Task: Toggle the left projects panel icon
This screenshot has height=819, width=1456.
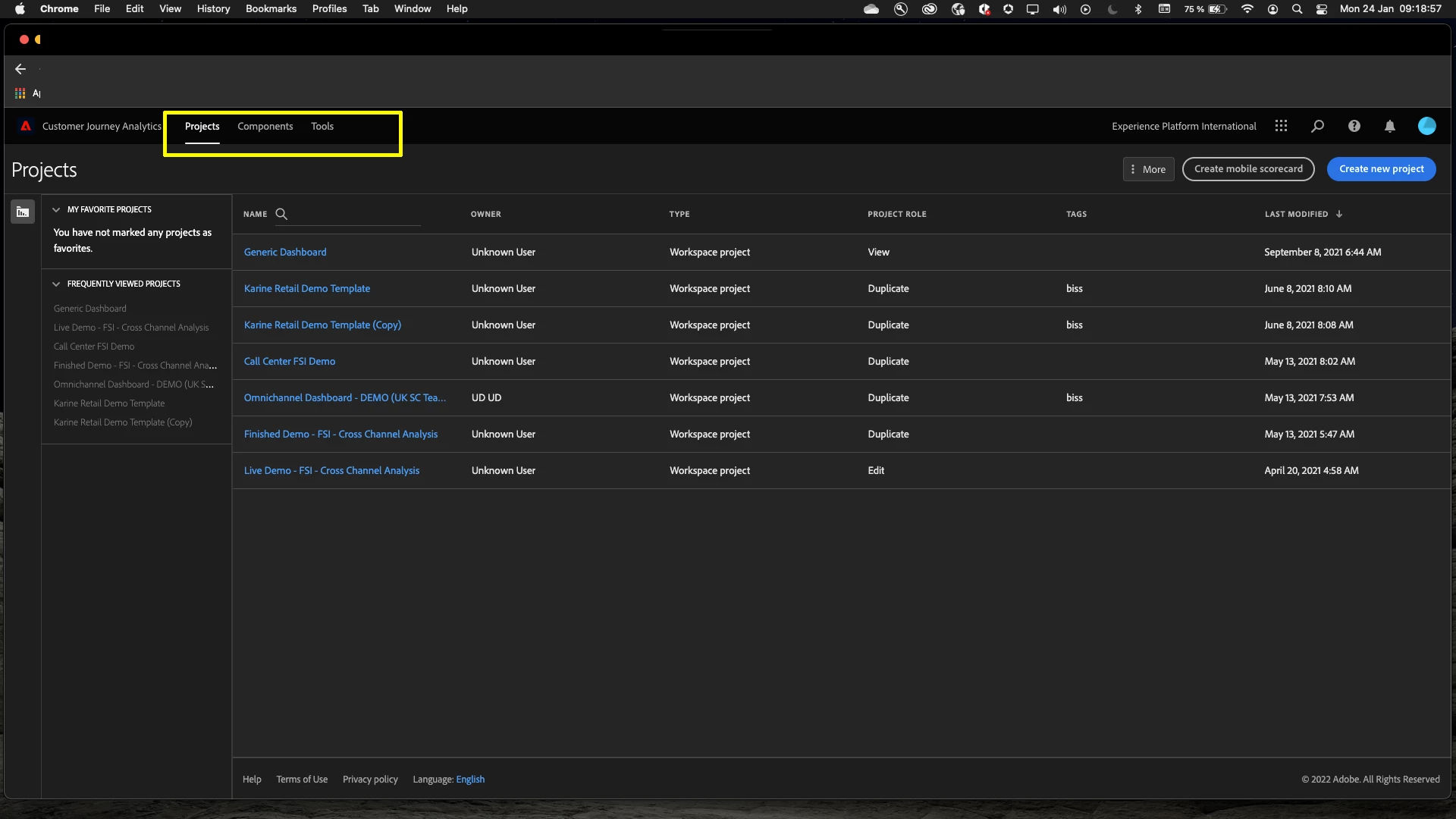Action: coord(23,212)
